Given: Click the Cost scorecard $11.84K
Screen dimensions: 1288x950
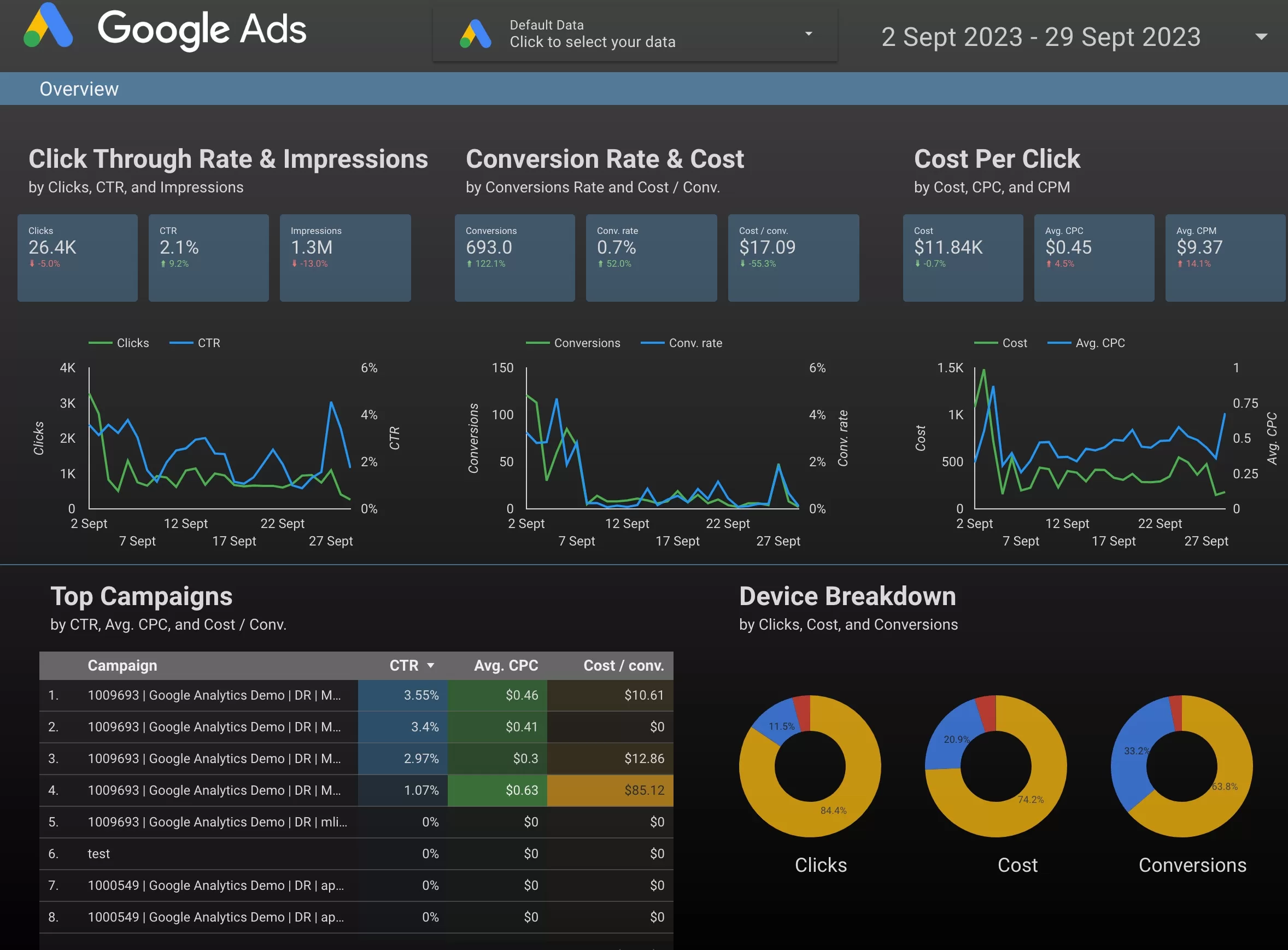Looking at the screenshot, I should [x=963, y=257].
